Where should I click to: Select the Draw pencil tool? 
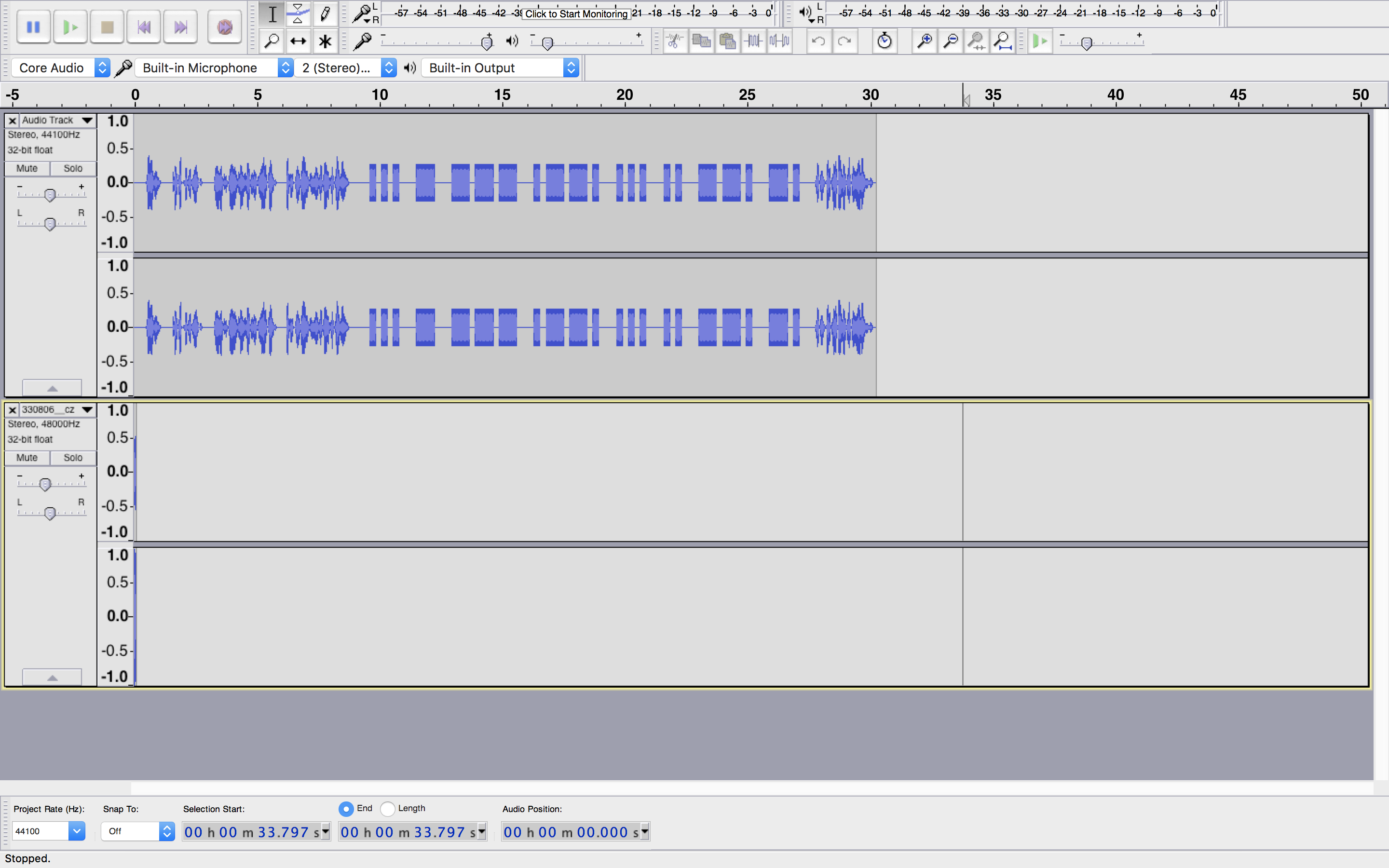[325, 14]
